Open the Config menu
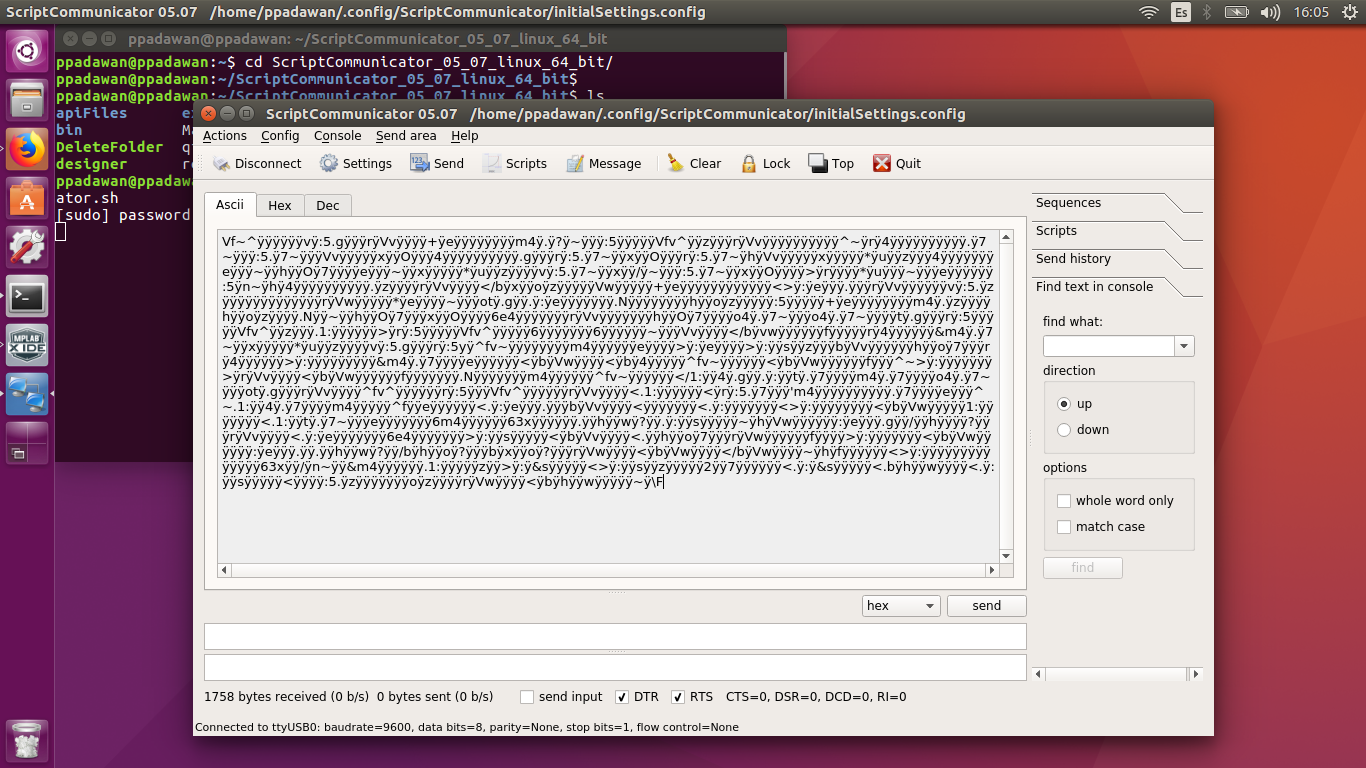Viewport: 1366px width, 768px height. pos(280,136)
